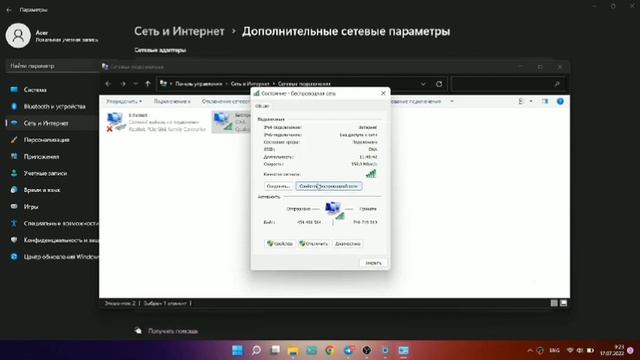Click the taskbar clock and date
This screenshot has height=360, width=640.
click(612, 350)
